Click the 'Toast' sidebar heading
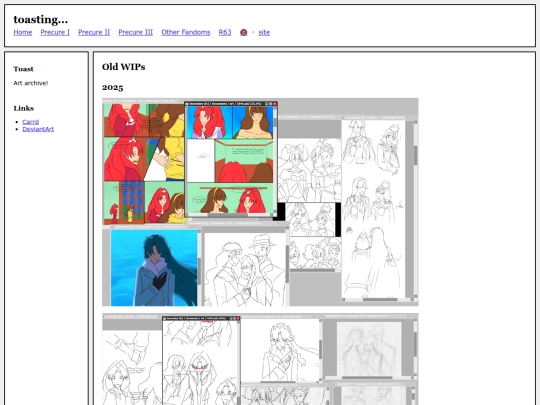This screenshot has width=540, height=405. tap(23, 69)
